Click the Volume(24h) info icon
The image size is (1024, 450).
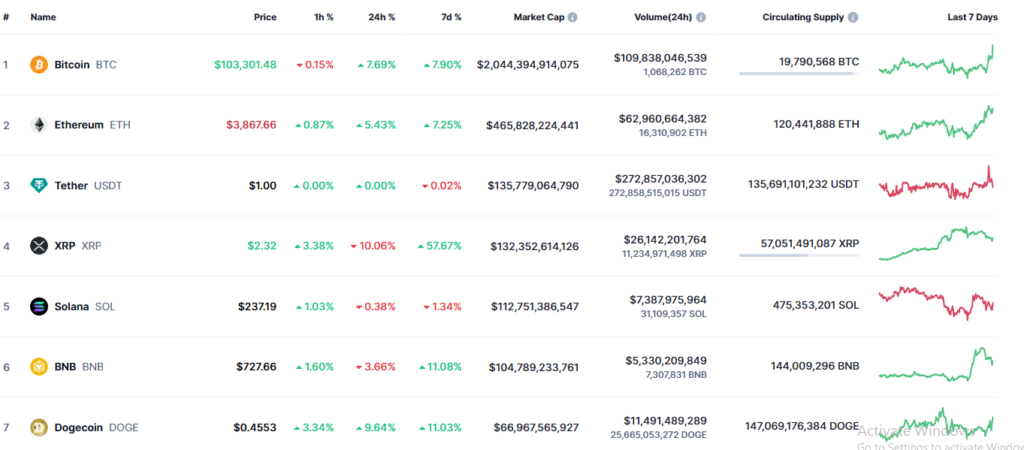(x=701, y=18)
